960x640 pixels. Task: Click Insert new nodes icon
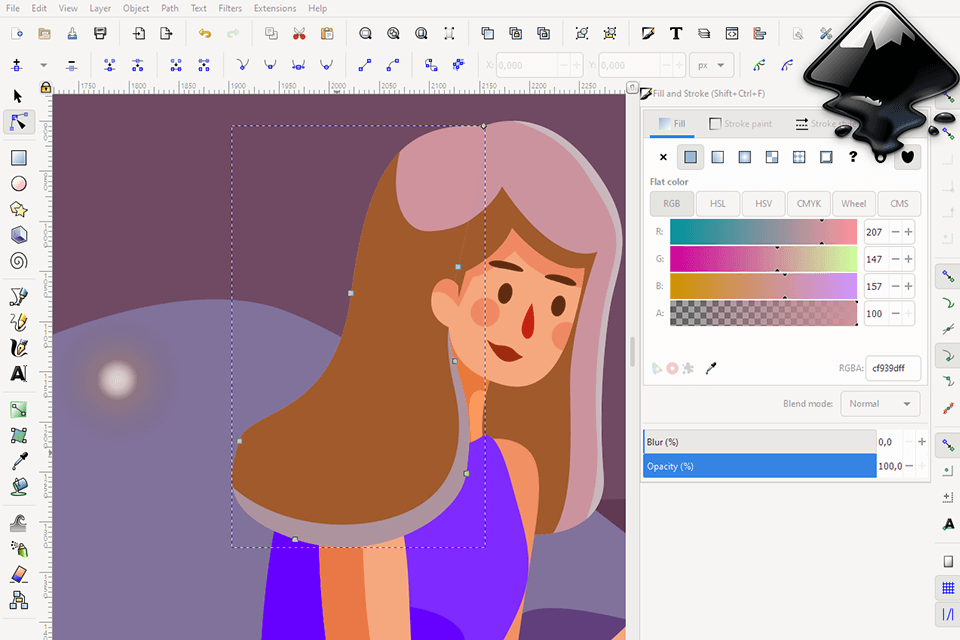17,65
